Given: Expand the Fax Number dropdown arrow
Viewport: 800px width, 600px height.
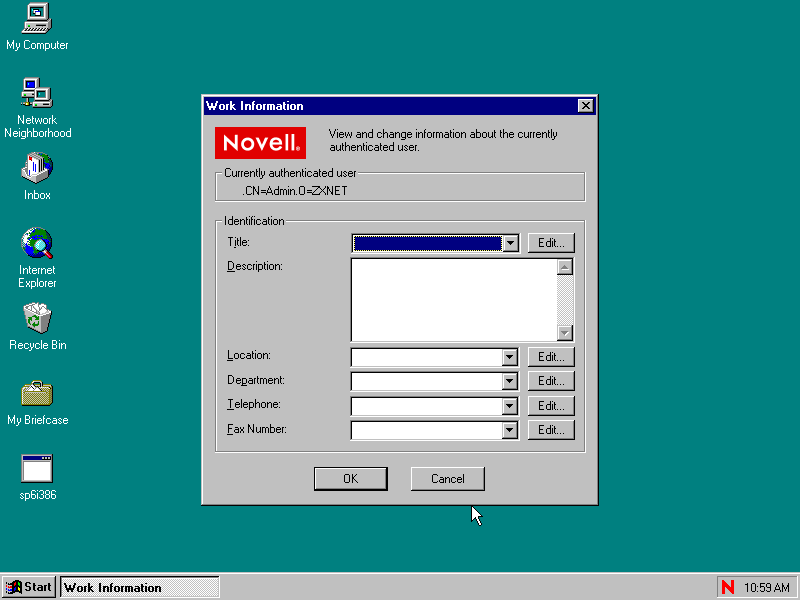Looking at the screenshot, I should tap(509, 430).
